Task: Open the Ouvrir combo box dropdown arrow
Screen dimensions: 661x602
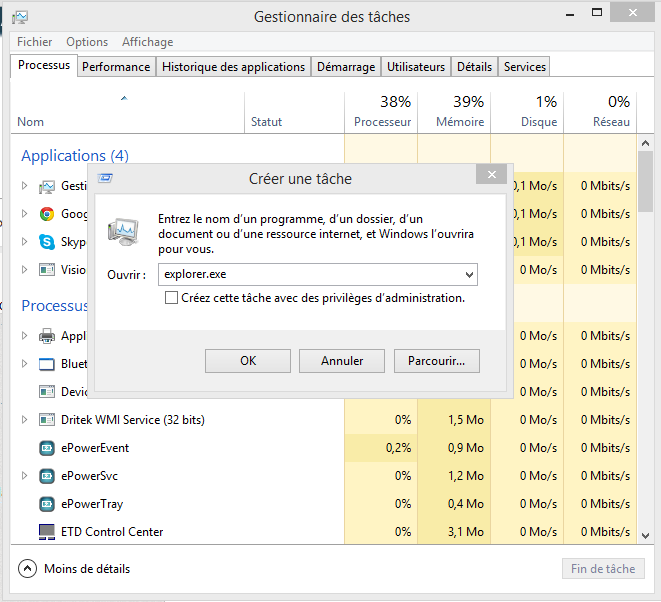Action: pyautogui.click(x=469, y=275)
